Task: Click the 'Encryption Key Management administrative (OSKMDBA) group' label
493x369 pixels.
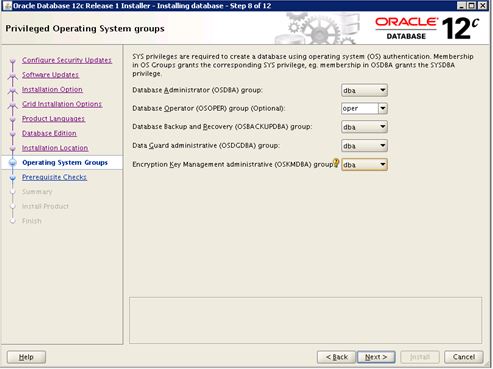Action: pos(233,164)
